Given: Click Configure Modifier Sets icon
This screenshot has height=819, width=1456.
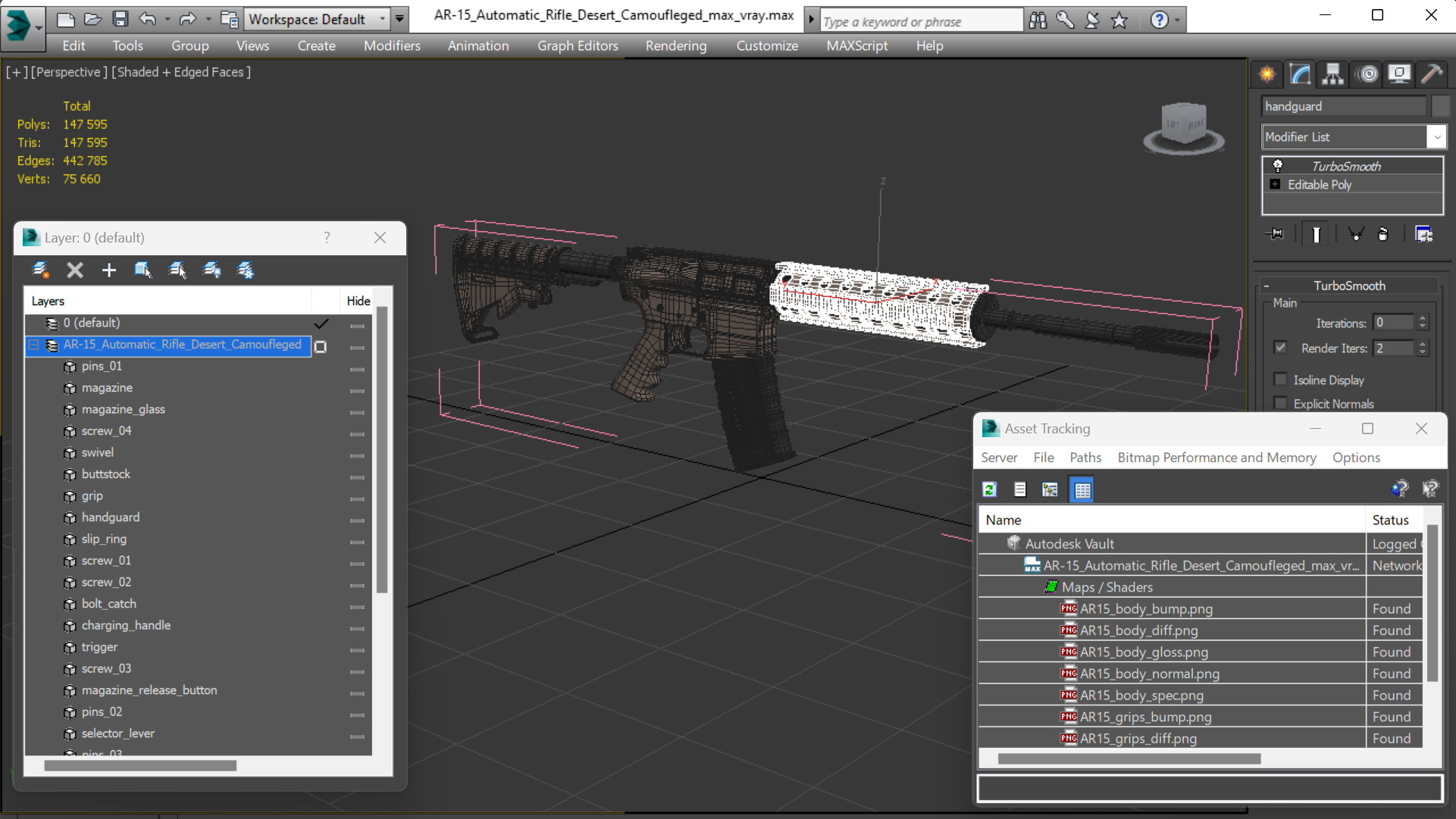Looking at the screenshot, I should coord(1424,234).
